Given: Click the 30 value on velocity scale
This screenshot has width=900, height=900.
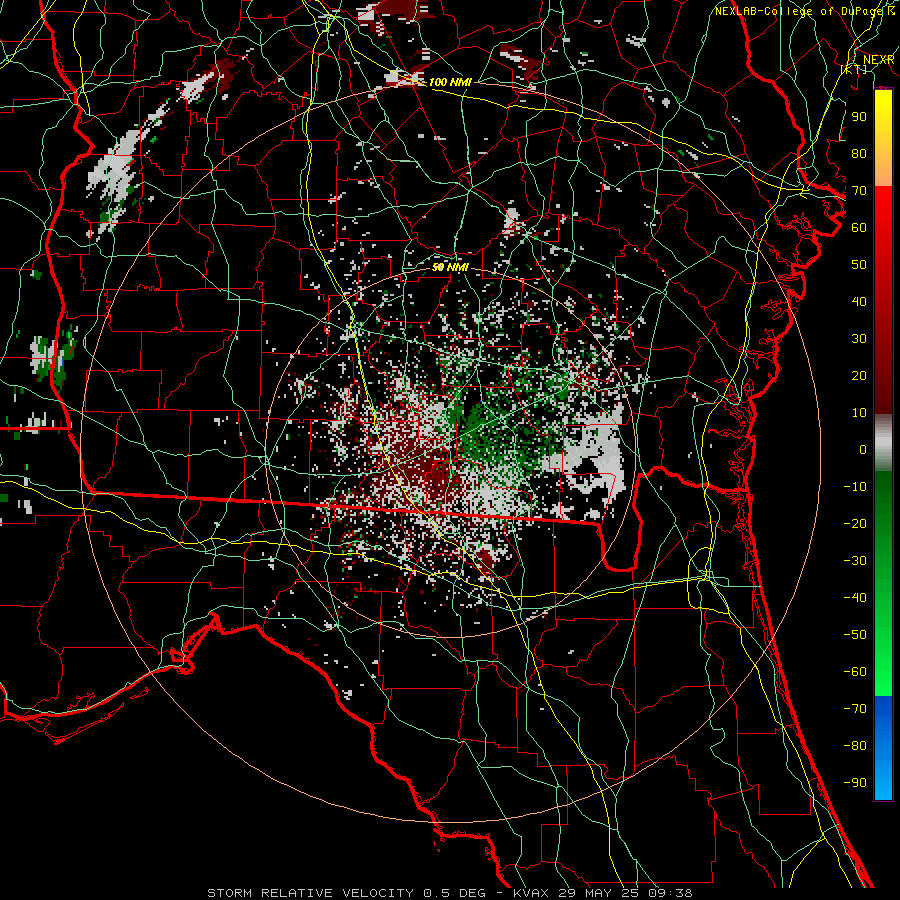Looking at the screenshot, I should tap(859, 339).
